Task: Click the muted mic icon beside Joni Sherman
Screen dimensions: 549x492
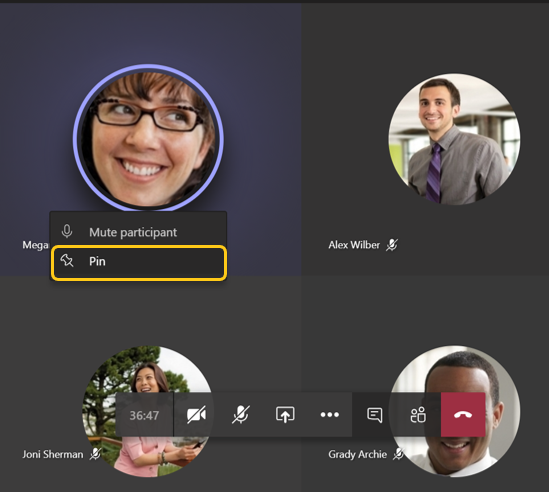Action: click(x=95, y=455)
